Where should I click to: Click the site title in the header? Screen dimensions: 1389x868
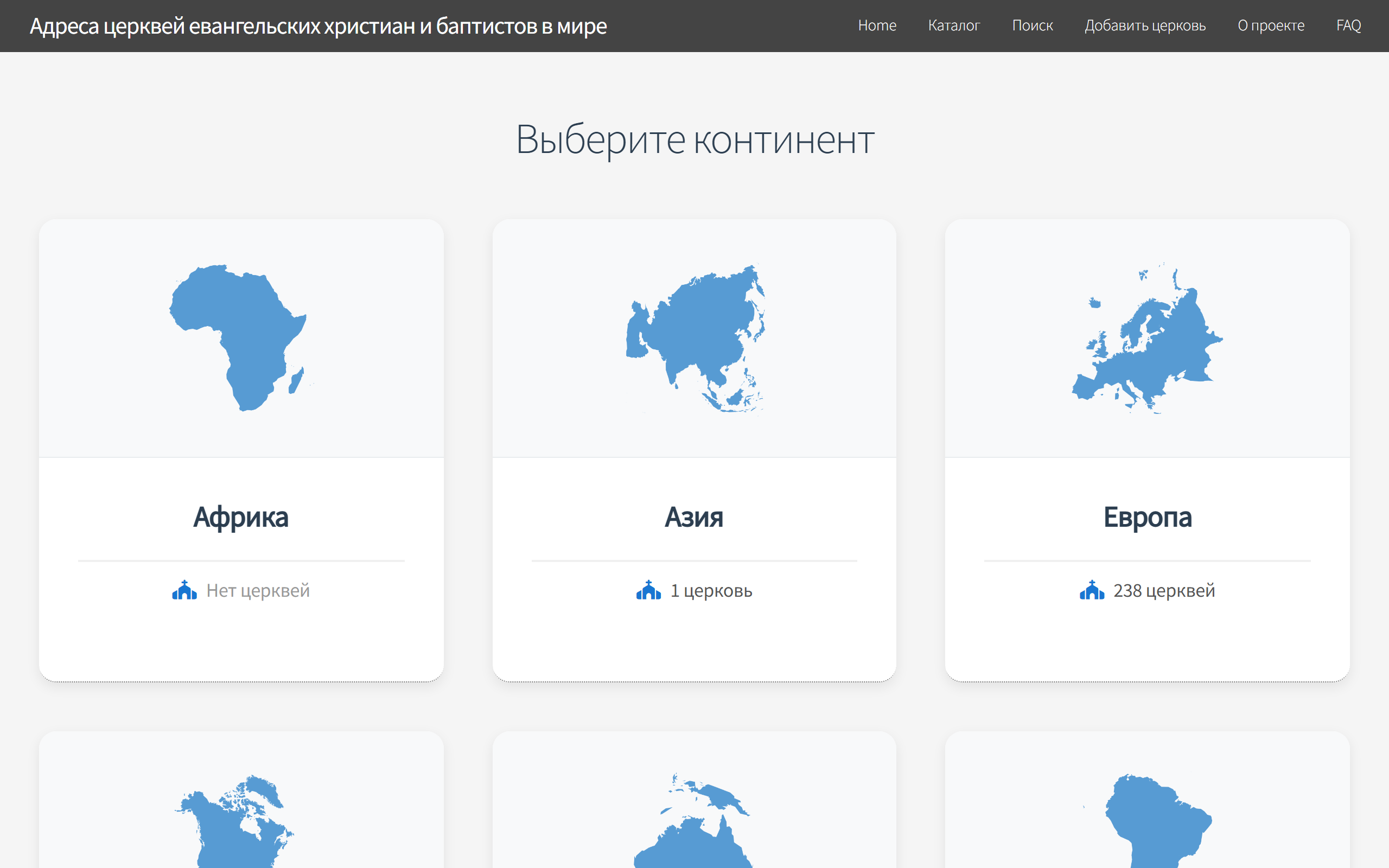coord(318,27)
